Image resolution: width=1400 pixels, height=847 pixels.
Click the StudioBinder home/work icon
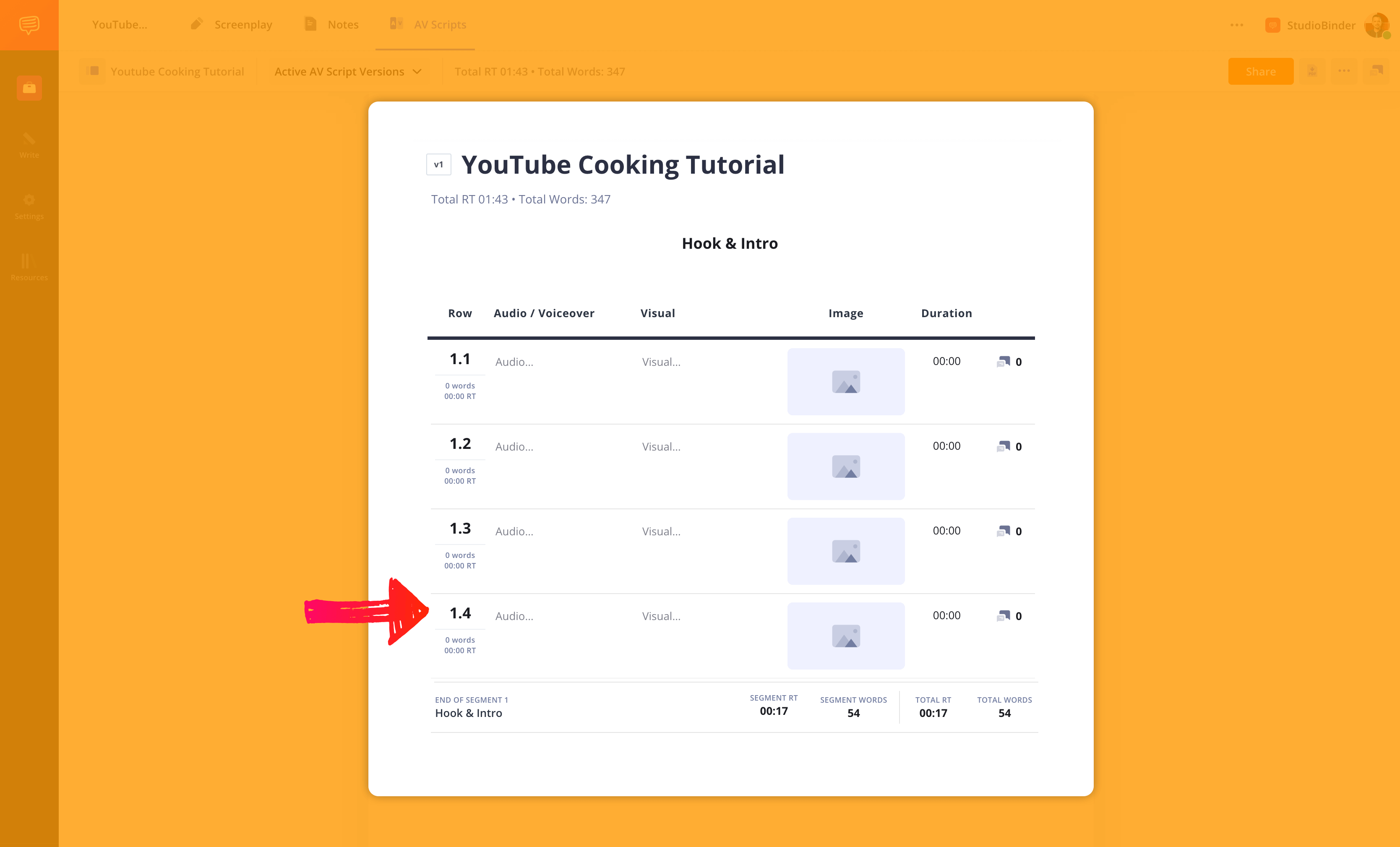pos(29,88)
